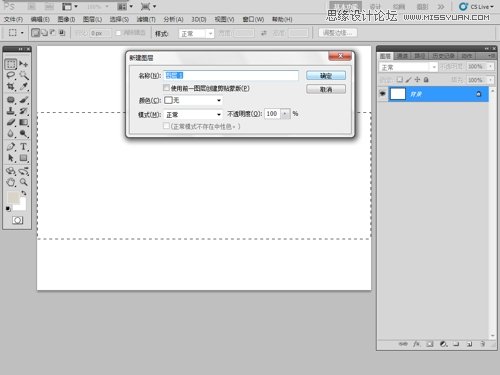Select the Pen tool
500x375 pixels.
pos(11,146)
